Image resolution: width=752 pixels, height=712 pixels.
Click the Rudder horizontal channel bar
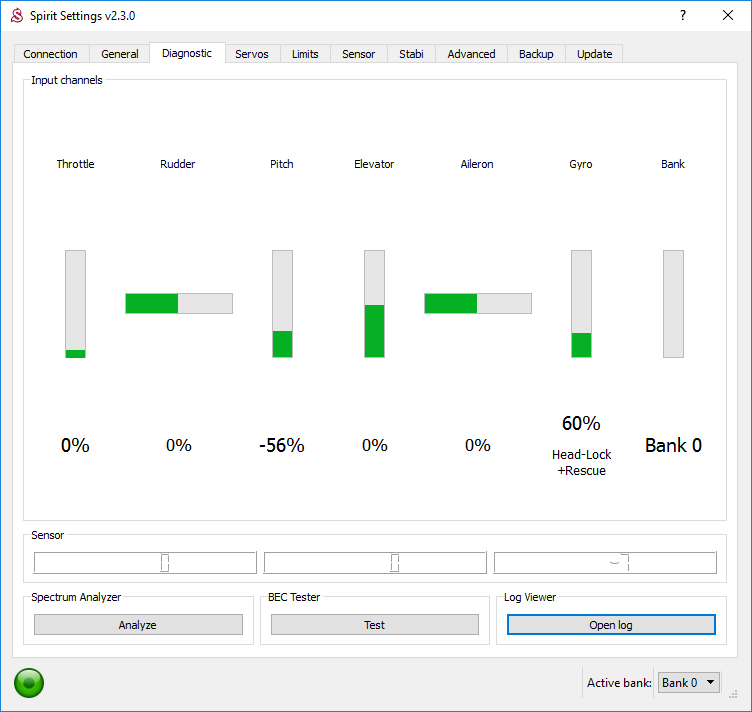point(179,303)
